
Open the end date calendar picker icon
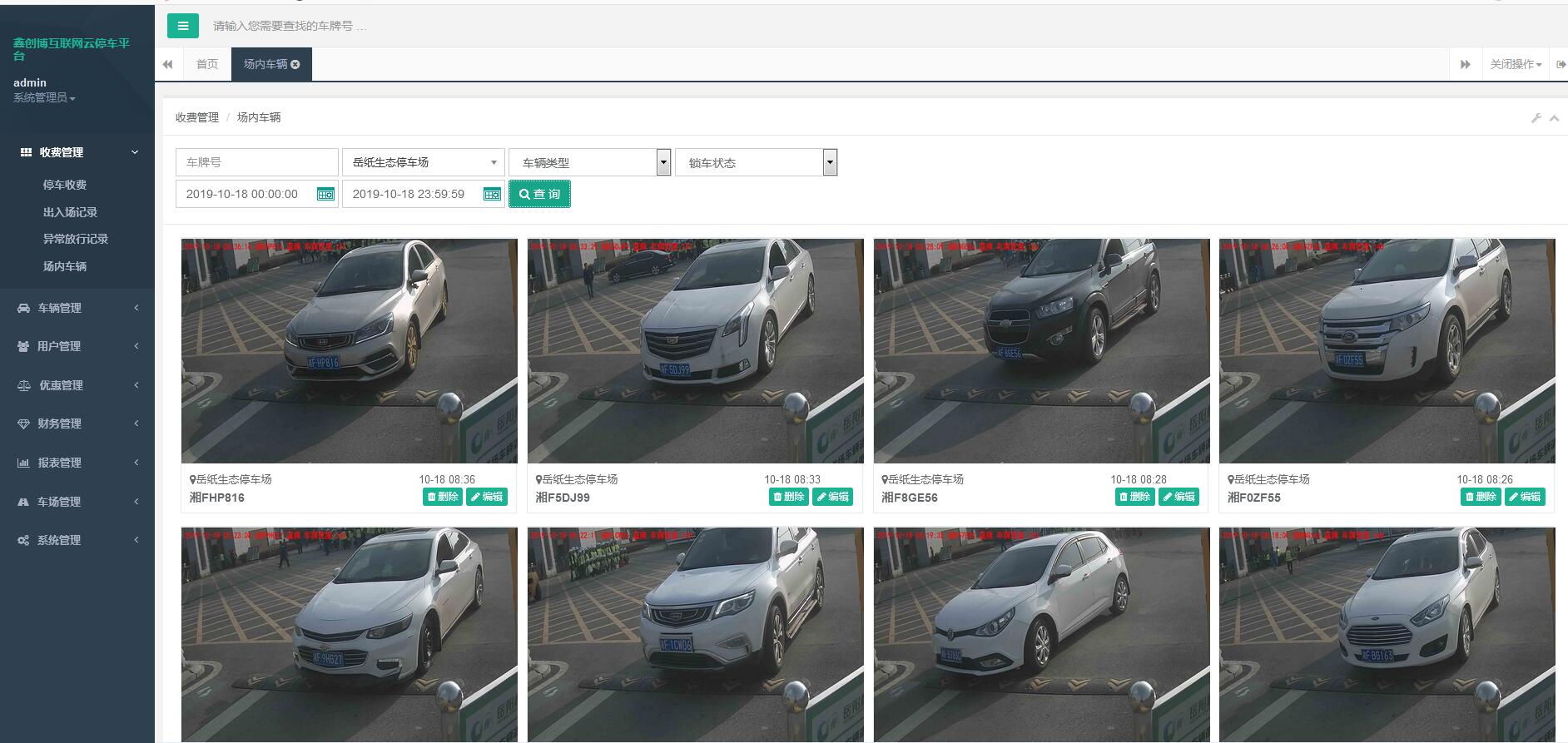click(492, 194)
